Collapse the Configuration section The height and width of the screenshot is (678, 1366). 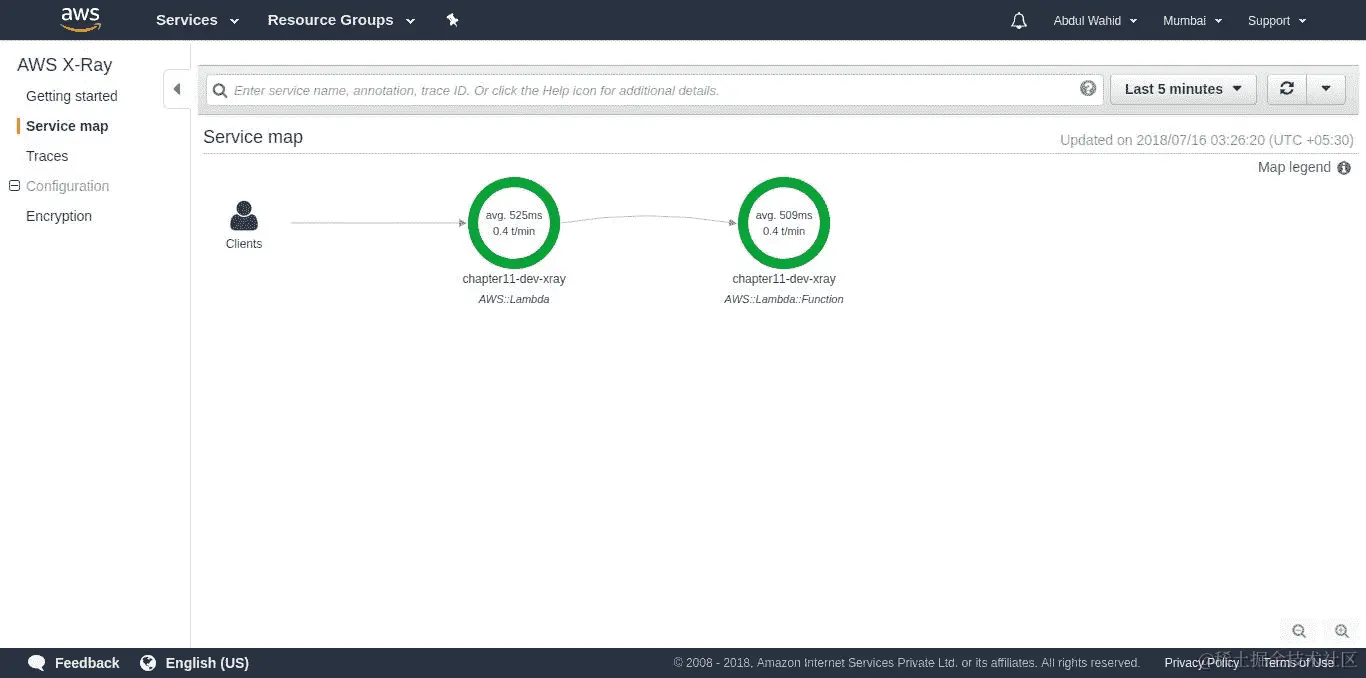[x=14, y=186]
